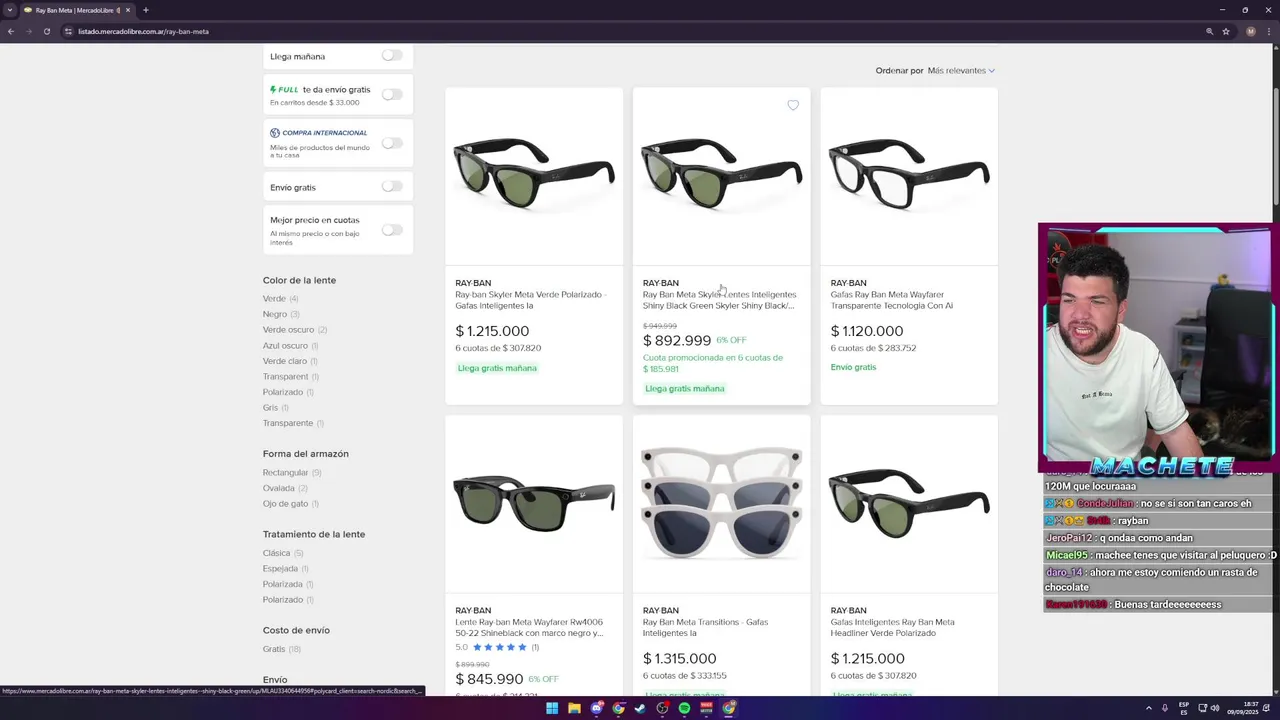Open the tab search chevron at top-left
Screen dimensions: 1280x720
tap(9, 10)
